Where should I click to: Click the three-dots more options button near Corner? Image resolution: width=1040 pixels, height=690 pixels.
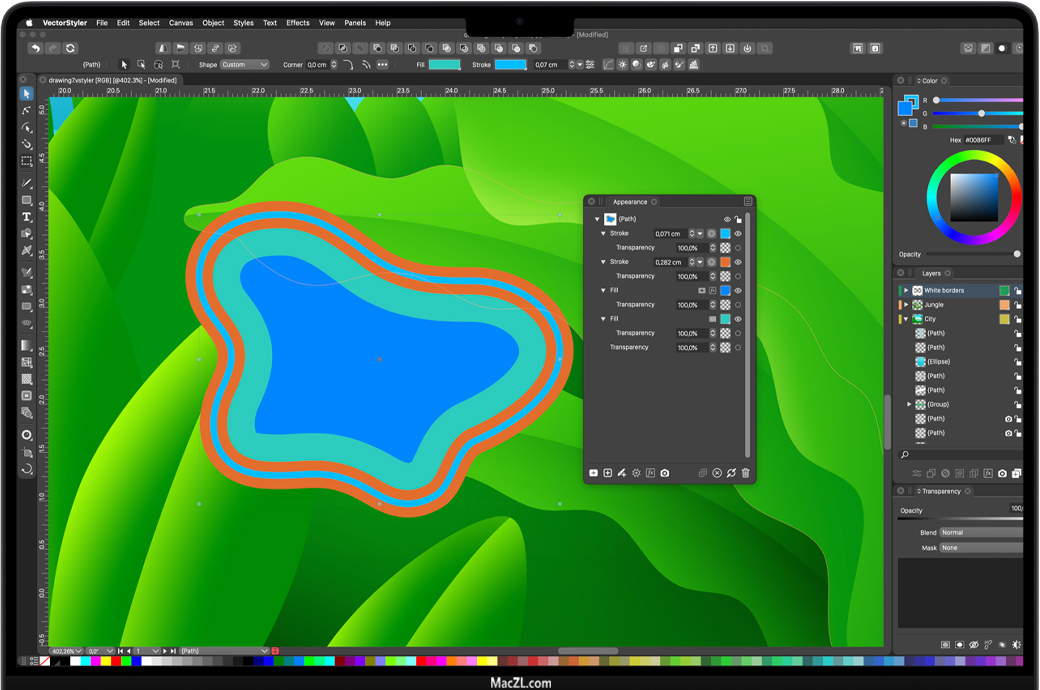coord(382,65)
